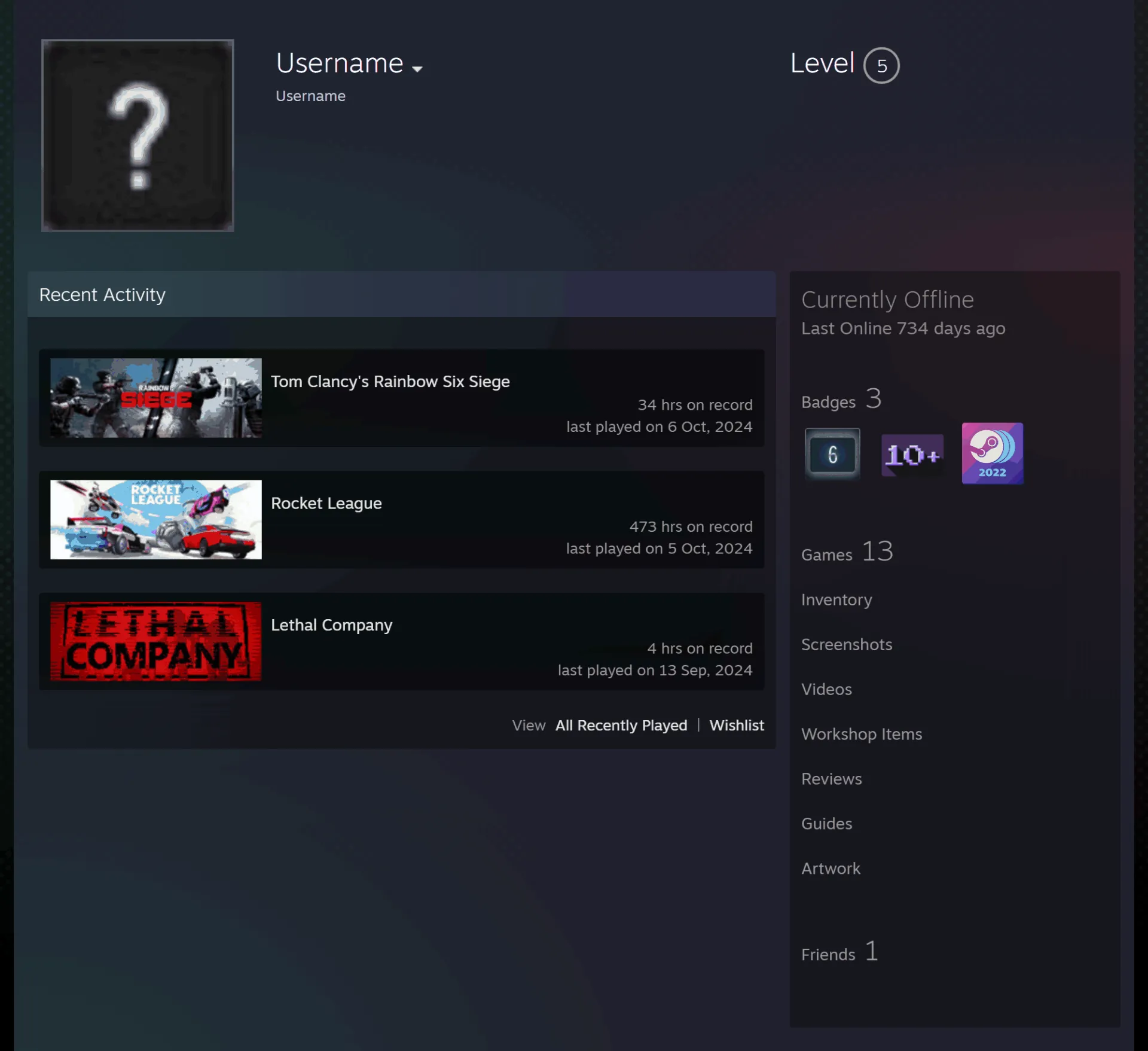Viewport: 1148px width, 1051px height.
Task: Open the Rainbow Six Siege game thumbnail
Action: click(156, 398)
